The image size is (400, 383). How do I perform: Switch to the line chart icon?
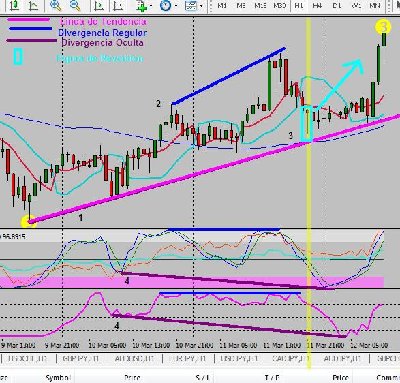(x=33, y=5)
